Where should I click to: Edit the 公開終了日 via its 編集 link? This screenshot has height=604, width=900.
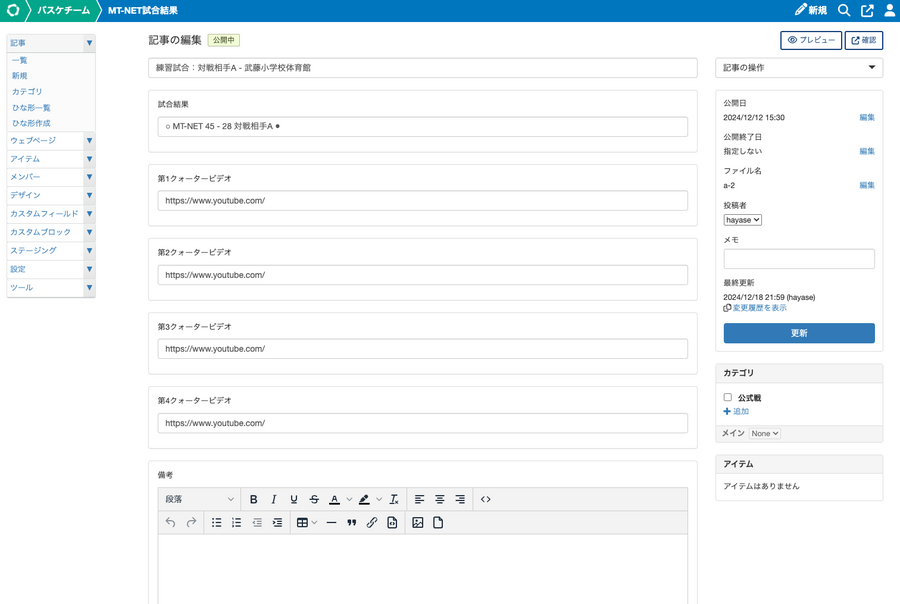(x=867, y=152)
